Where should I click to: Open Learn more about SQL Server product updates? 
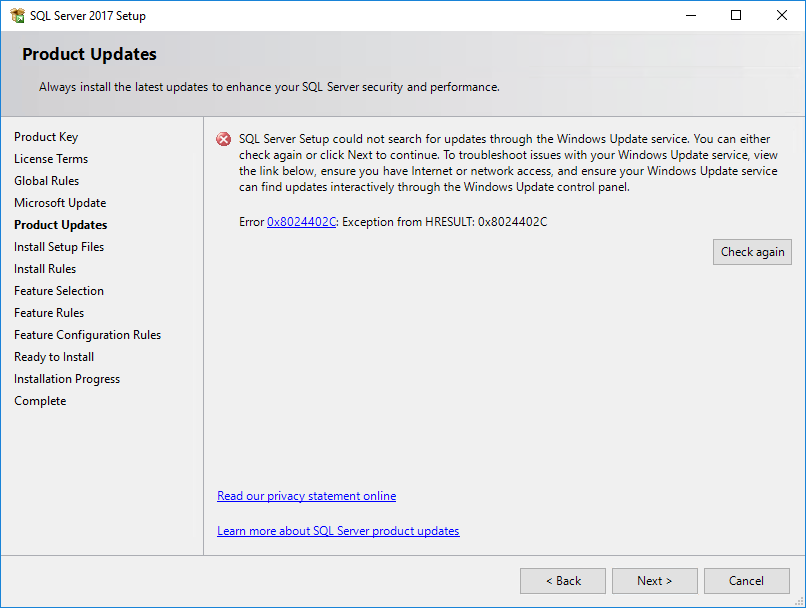[338, 531]
